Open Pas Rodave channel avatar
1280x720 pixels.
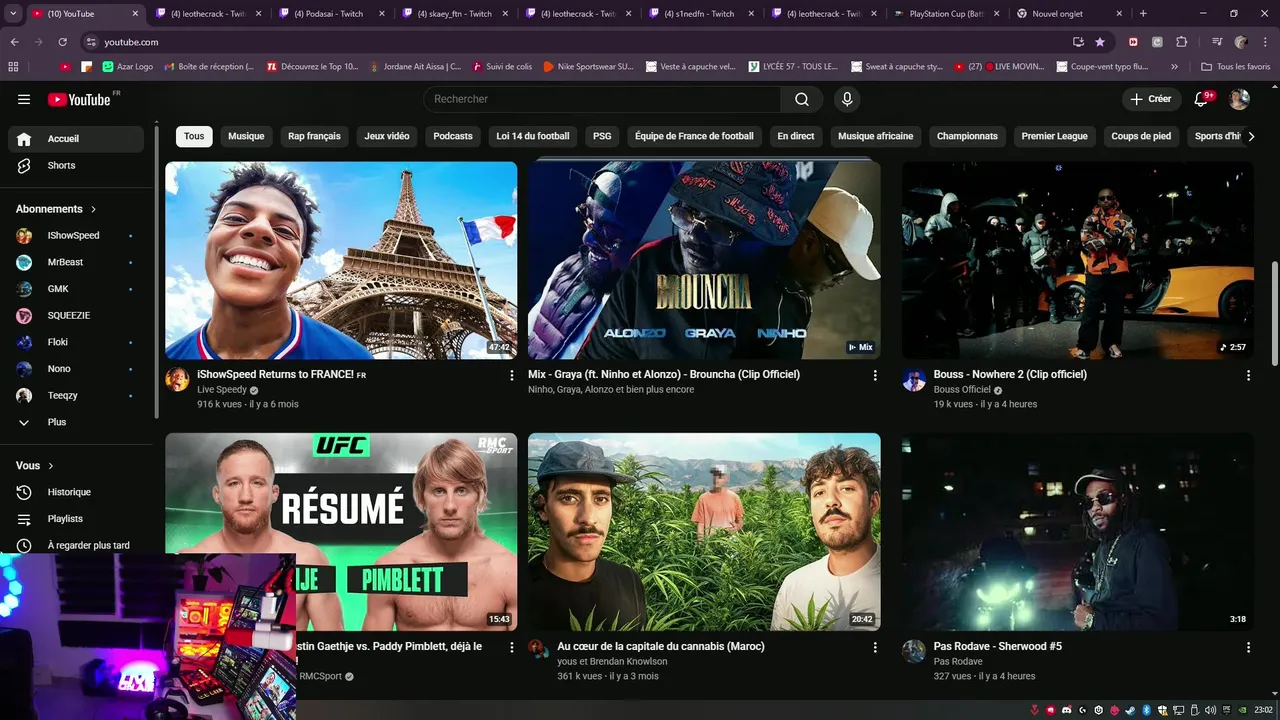point(914,651)
